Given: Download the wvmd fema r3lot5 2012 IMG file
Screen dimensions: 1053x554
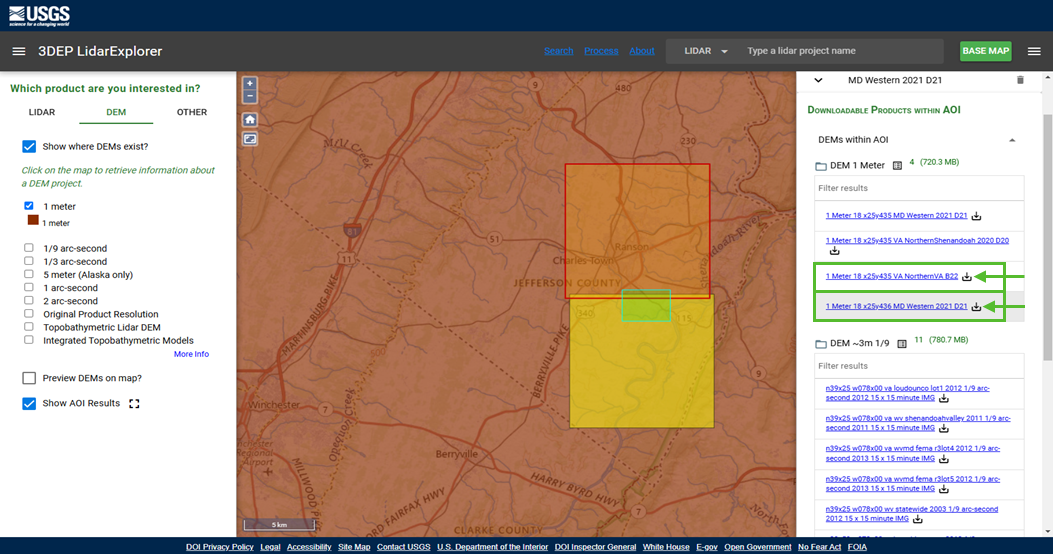Looking at the screenshot, I should pos(944,490).
